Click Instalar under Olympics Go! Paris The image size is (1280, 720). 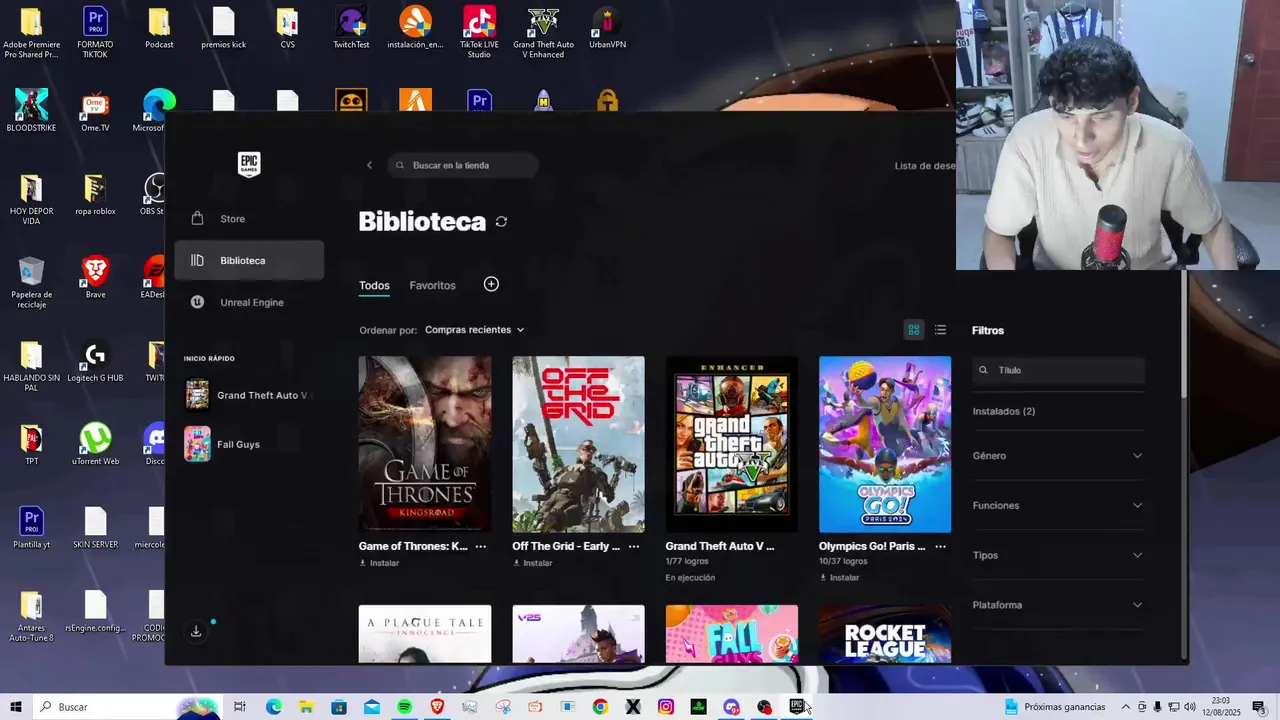point(839,577)
